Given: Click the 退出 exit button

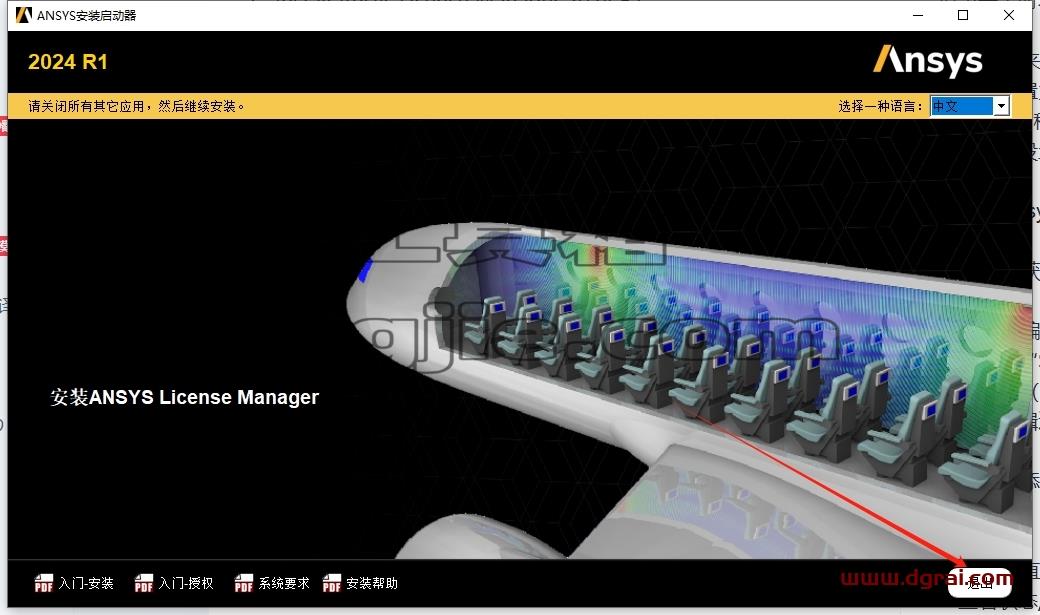Looking at the screenshot, I should [980, 583].
